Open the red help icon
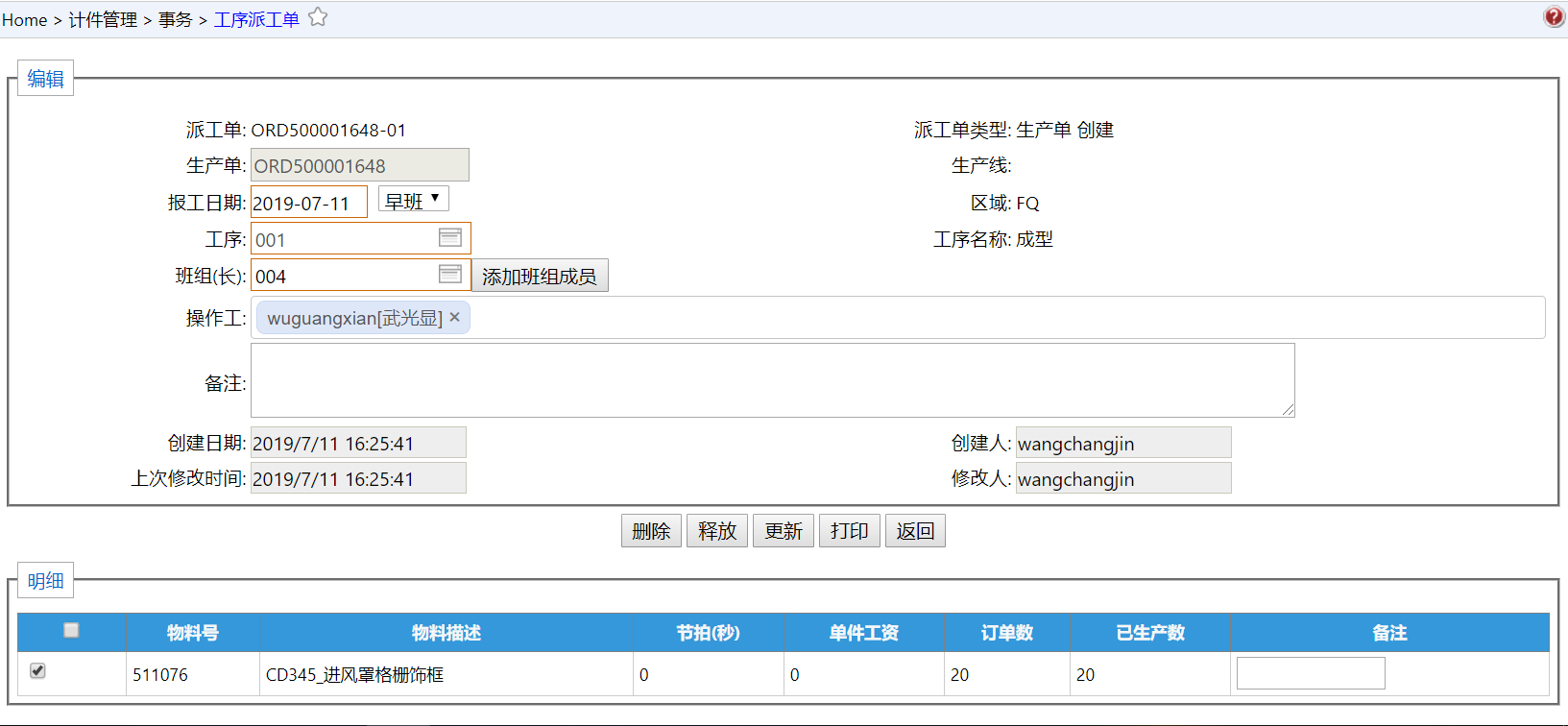1568x726 pixels. (x=1554, y=16)
